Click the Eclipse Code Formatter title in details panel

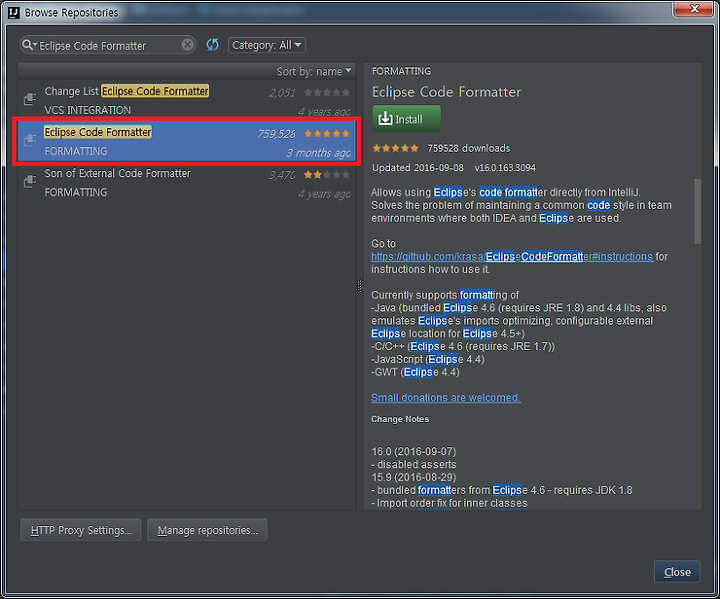pyautogui.click(x=446, y=92)
